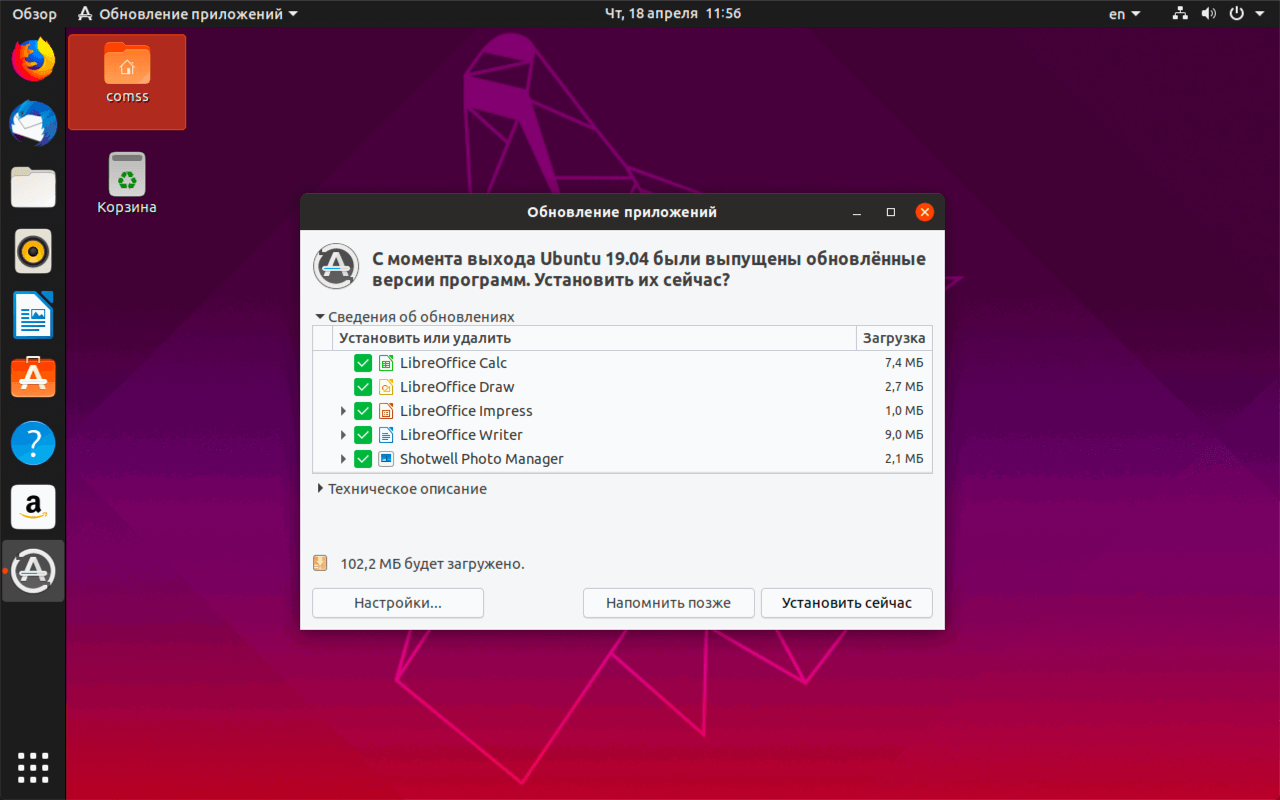Open the Обновление приложений app menu
1280x800 pixels.
coord(187,14)
